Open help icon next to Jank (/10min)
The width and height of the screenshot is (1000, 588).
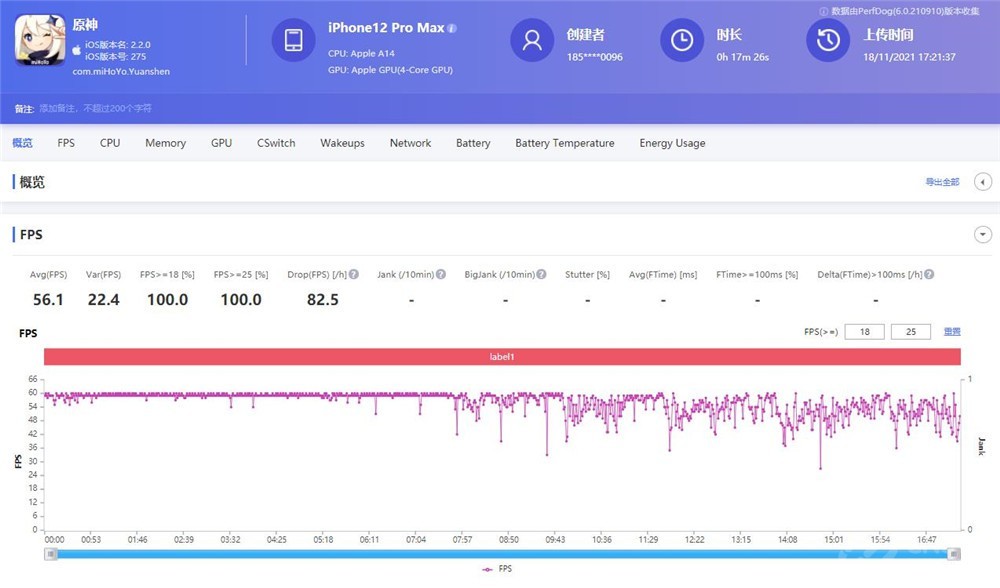click(441, 274)
